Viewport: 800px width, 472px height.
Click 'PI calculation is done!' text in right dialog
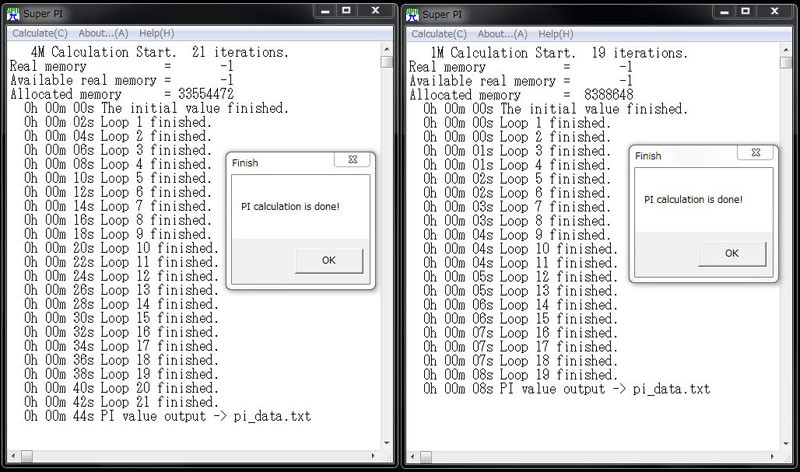point(693,200)
